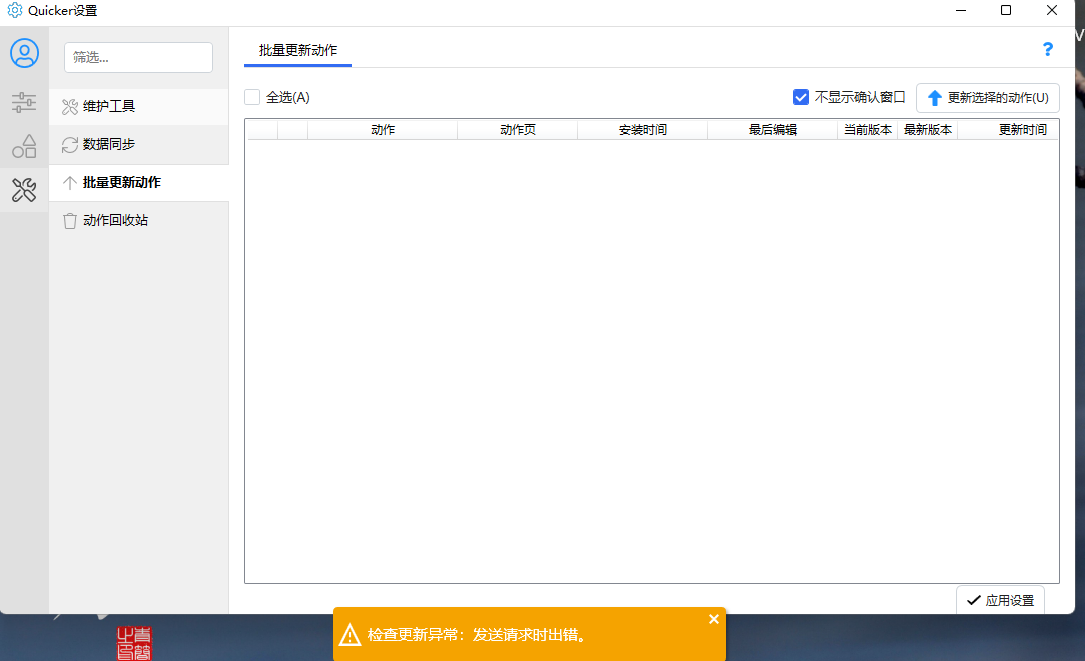The height and width of the screenshot is (661, 1085).
Task: Click the 应用设置 button
Action: 1000,600
